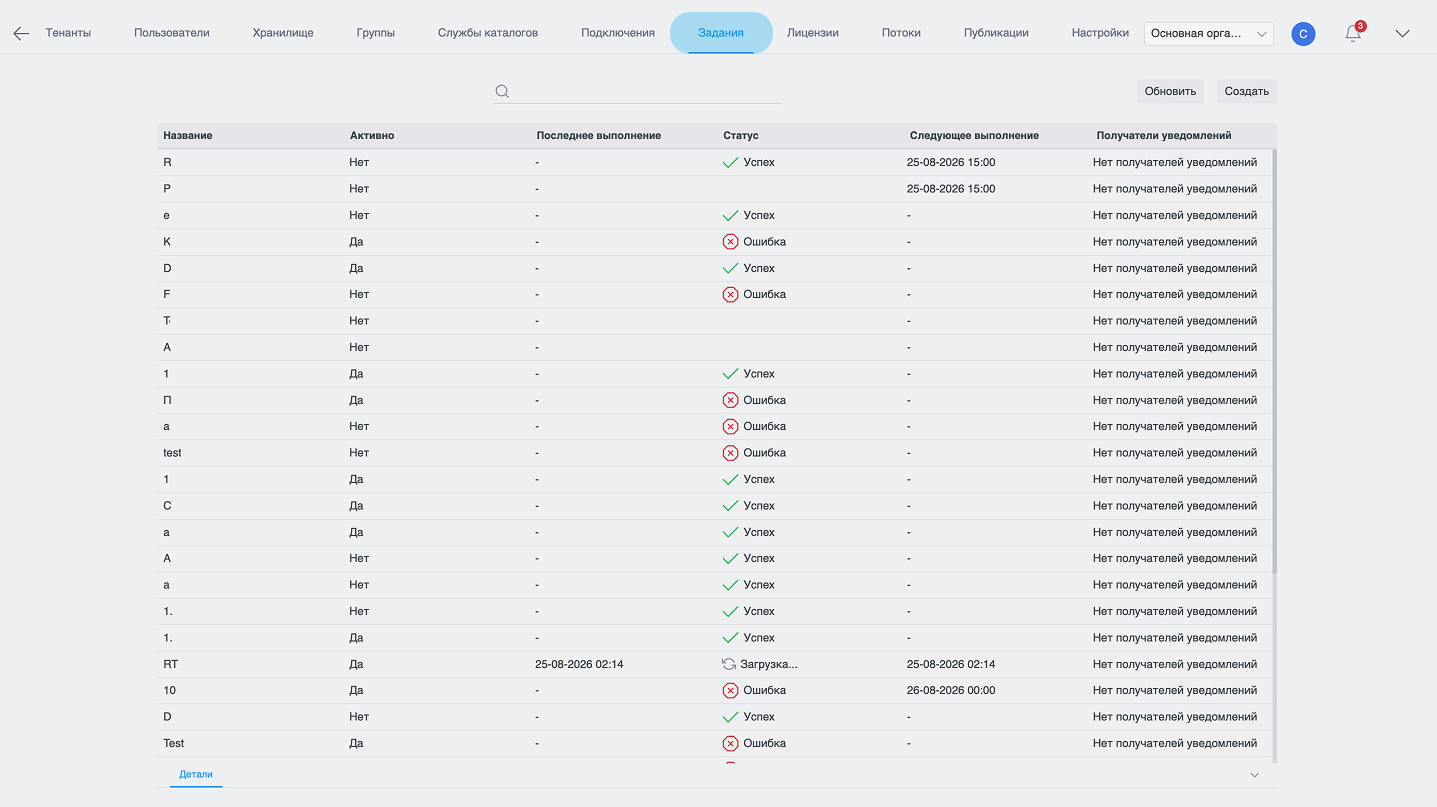Viewport: 1437px width, 807px height.
Task: Click the error icon in row K
Action: (730, 242)
